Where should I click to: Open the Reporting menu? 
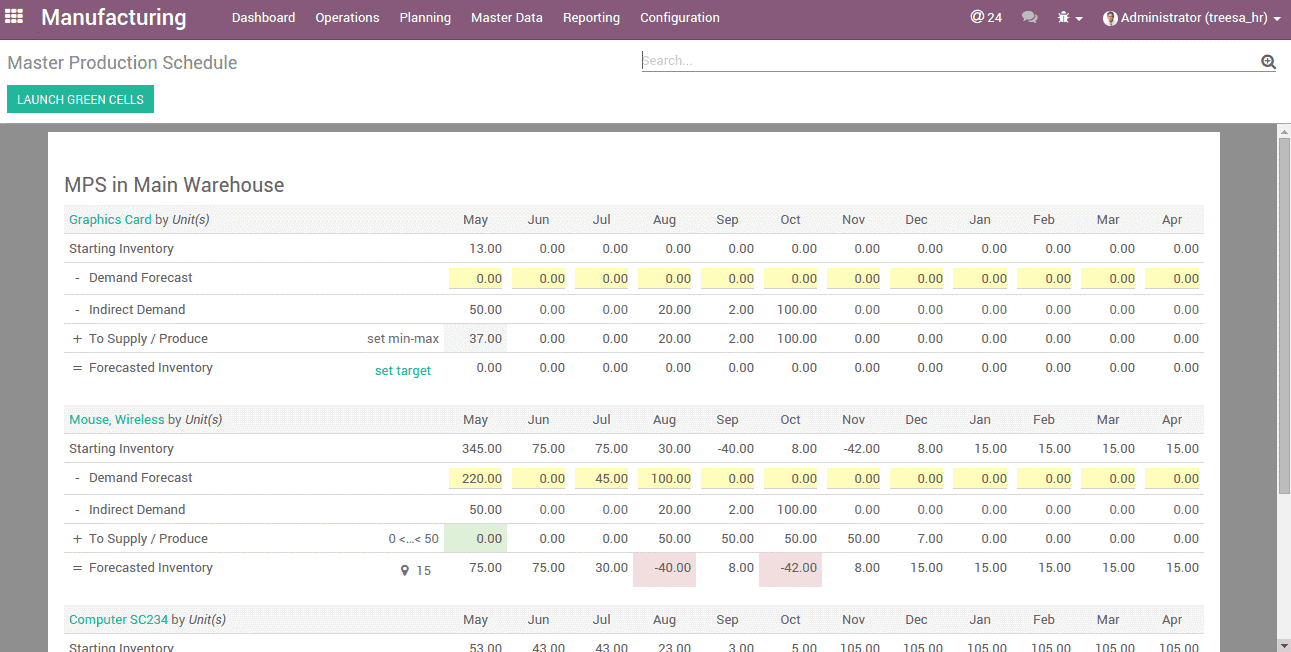tap(591, 18)
